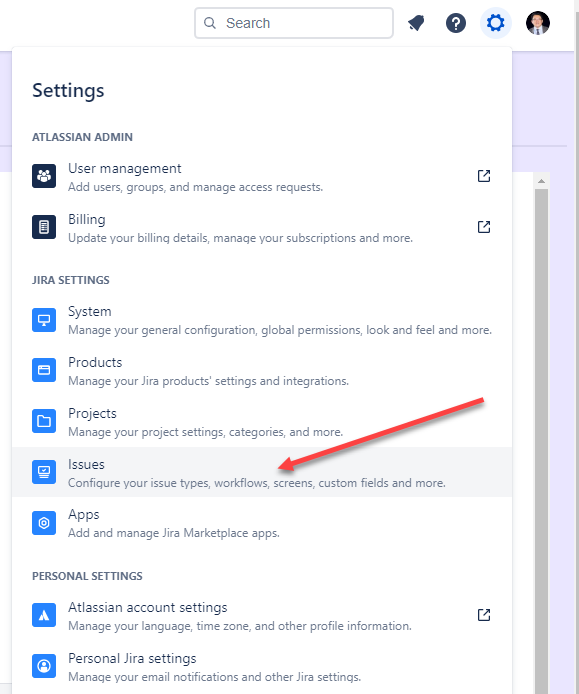
Task: Open User management settings
Action: tap(262, 177)
